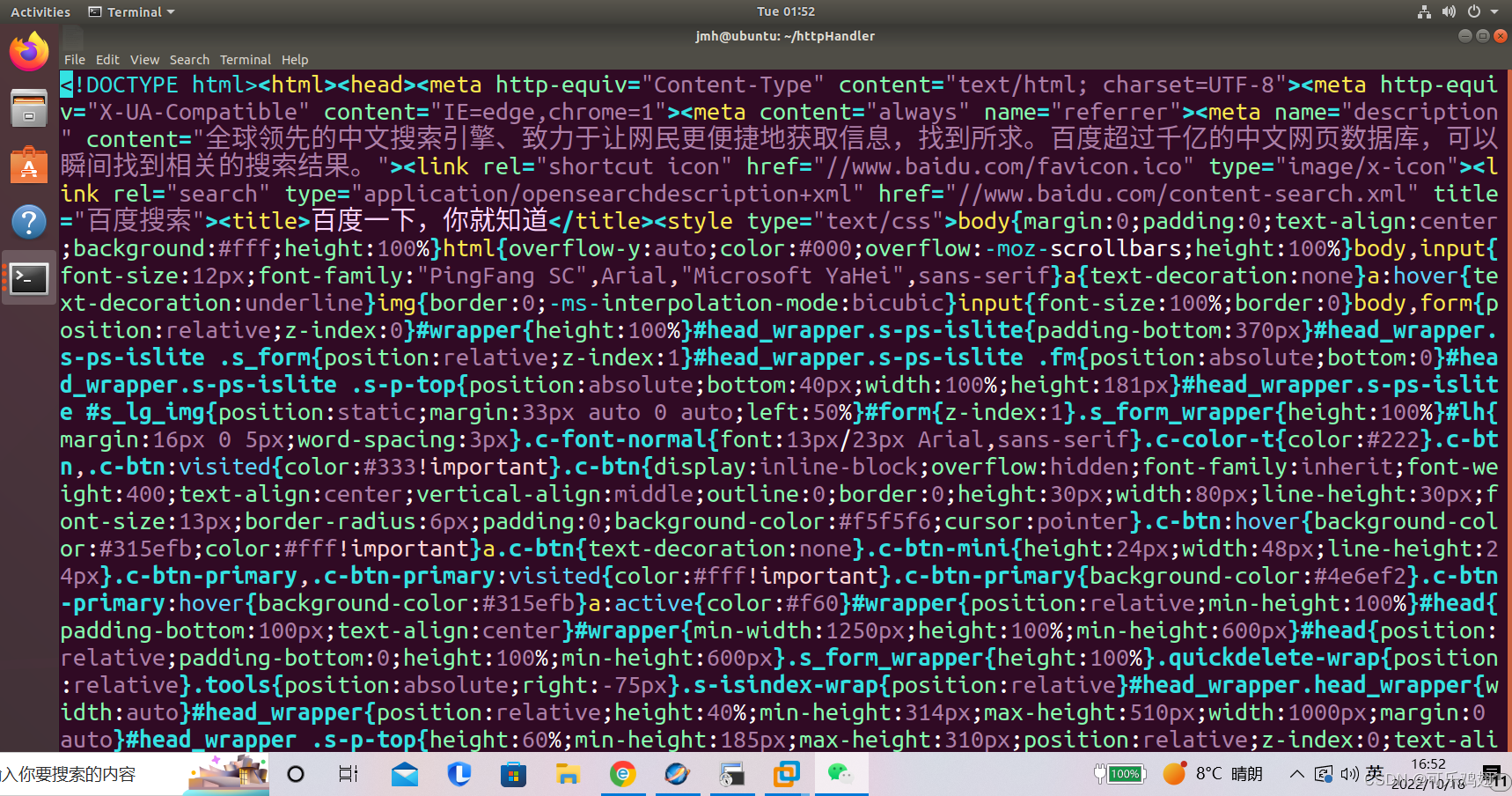Viewport: 1512px width, 796px height.
Task: Open the clock showing Tue 01:52
Action: [786, 11]
